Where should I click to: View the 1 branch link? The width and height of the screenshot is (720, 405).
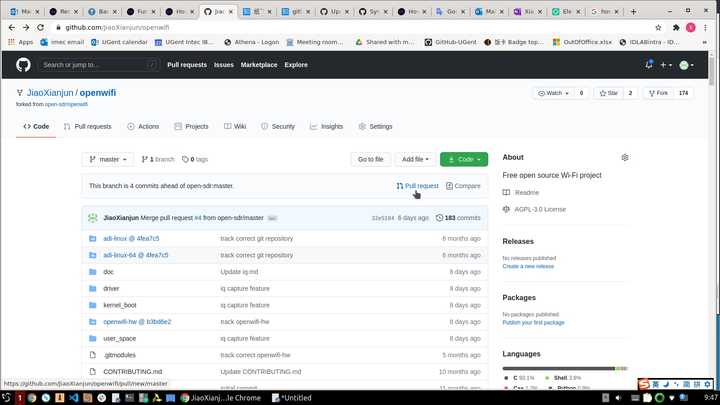coord(158,159)
